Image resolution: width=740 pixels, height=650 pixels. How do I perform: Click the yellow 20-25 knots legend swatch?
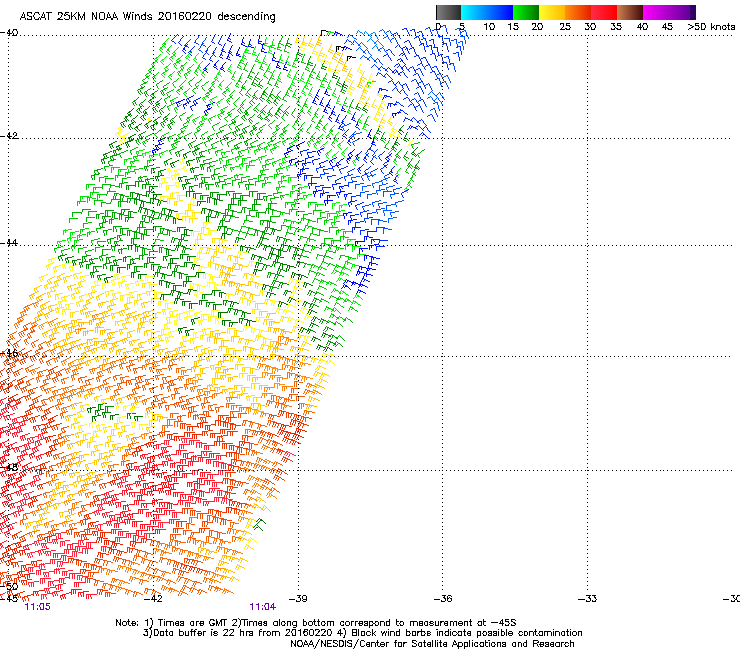point(552,12)
